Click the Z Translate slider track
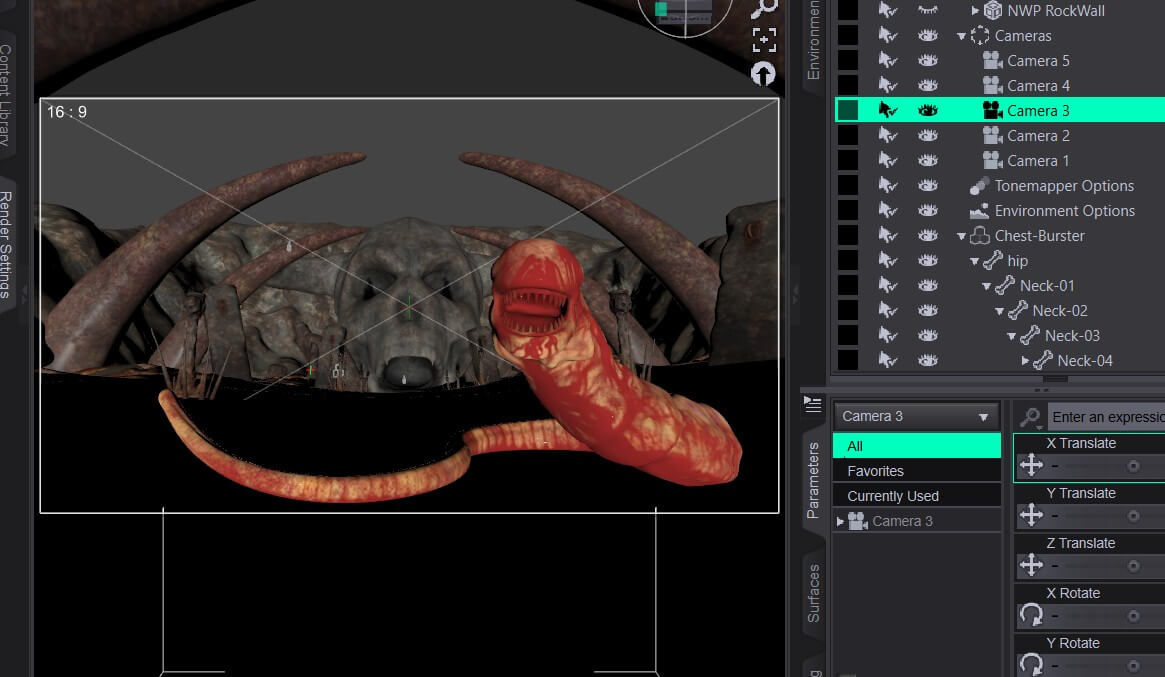 [x=1107, y=566]
